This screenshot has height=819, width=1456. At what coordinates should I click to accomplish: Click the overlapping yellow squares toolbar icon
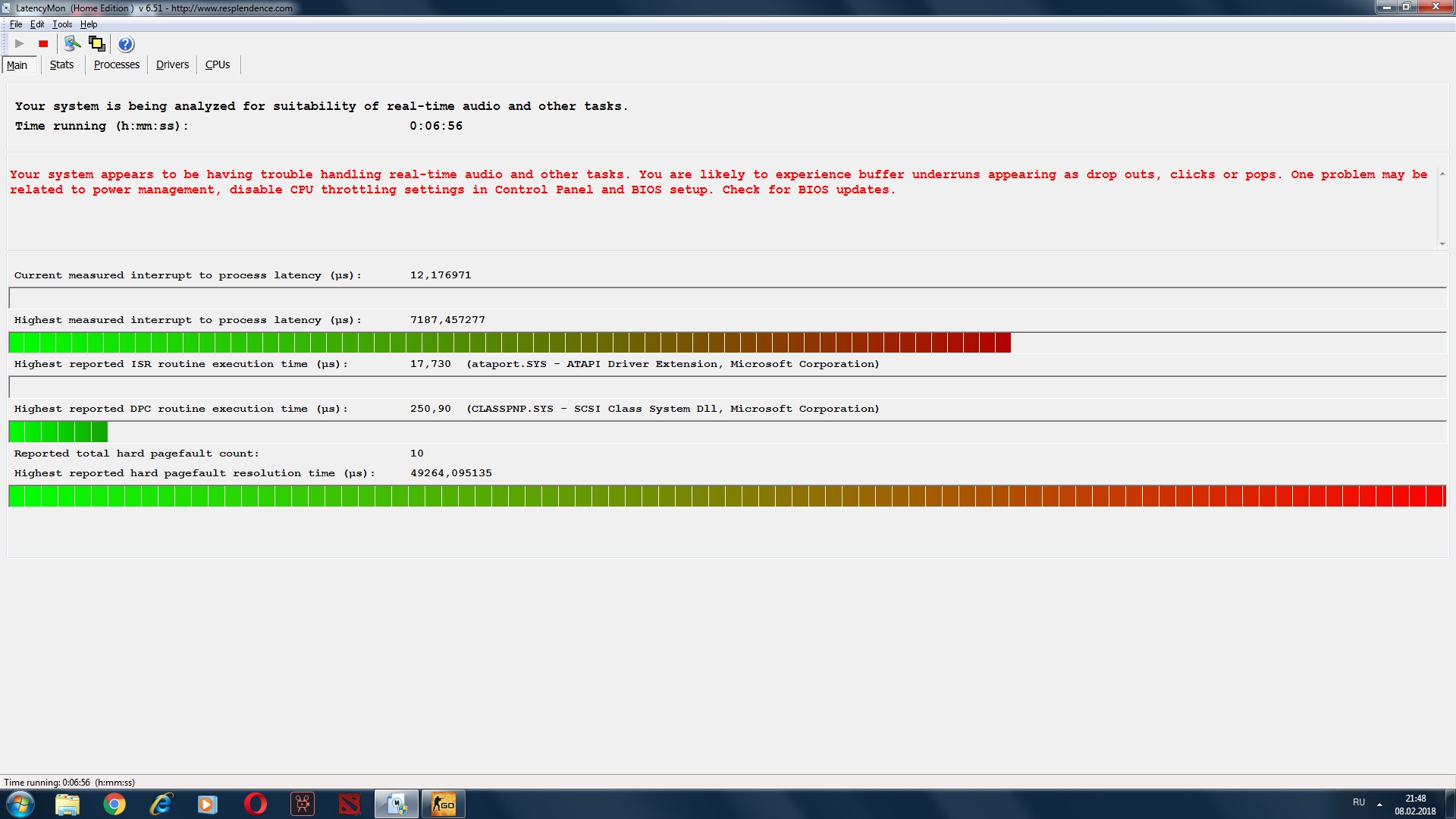click(x=97, y=44)
